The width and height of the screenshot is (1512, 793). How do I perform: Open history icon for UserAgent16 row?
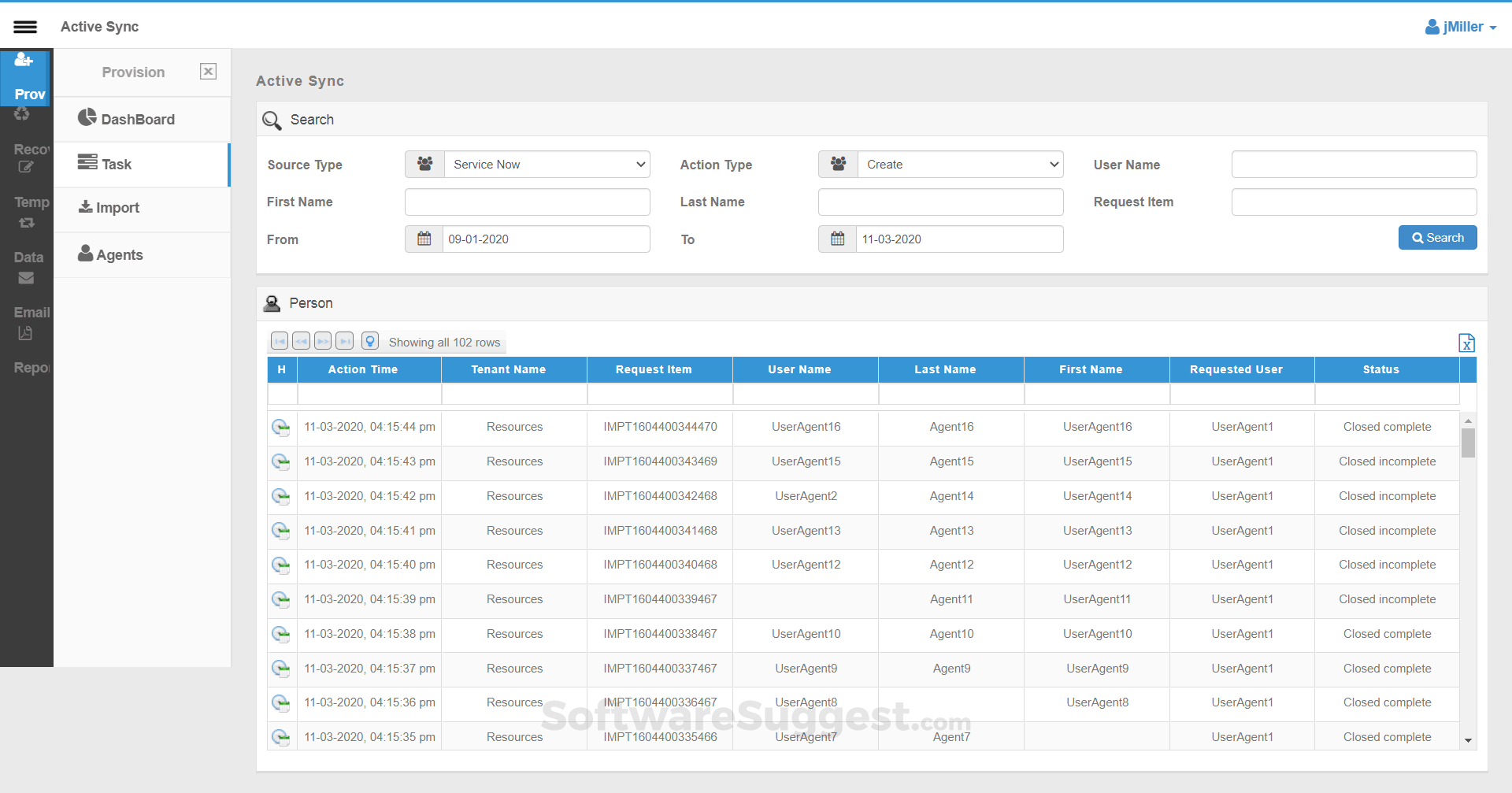point(281,428)
